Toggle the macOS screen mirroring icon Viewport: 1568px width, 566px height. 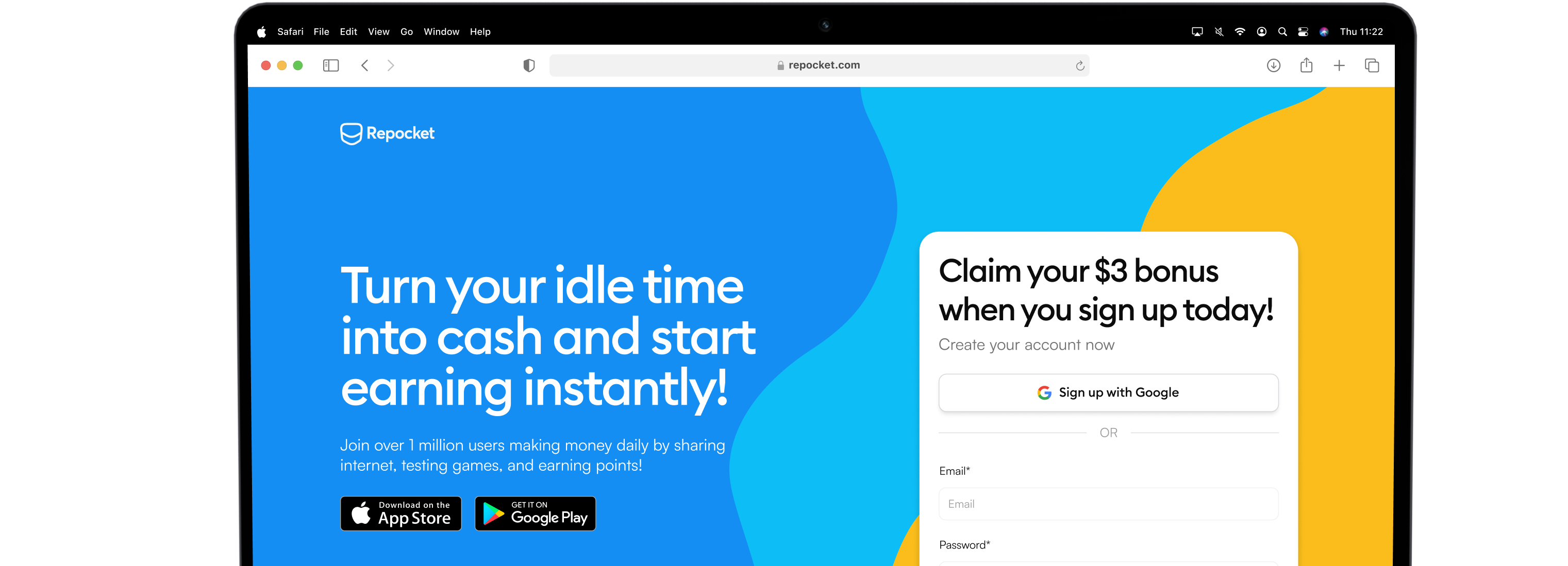(1198, 31)
